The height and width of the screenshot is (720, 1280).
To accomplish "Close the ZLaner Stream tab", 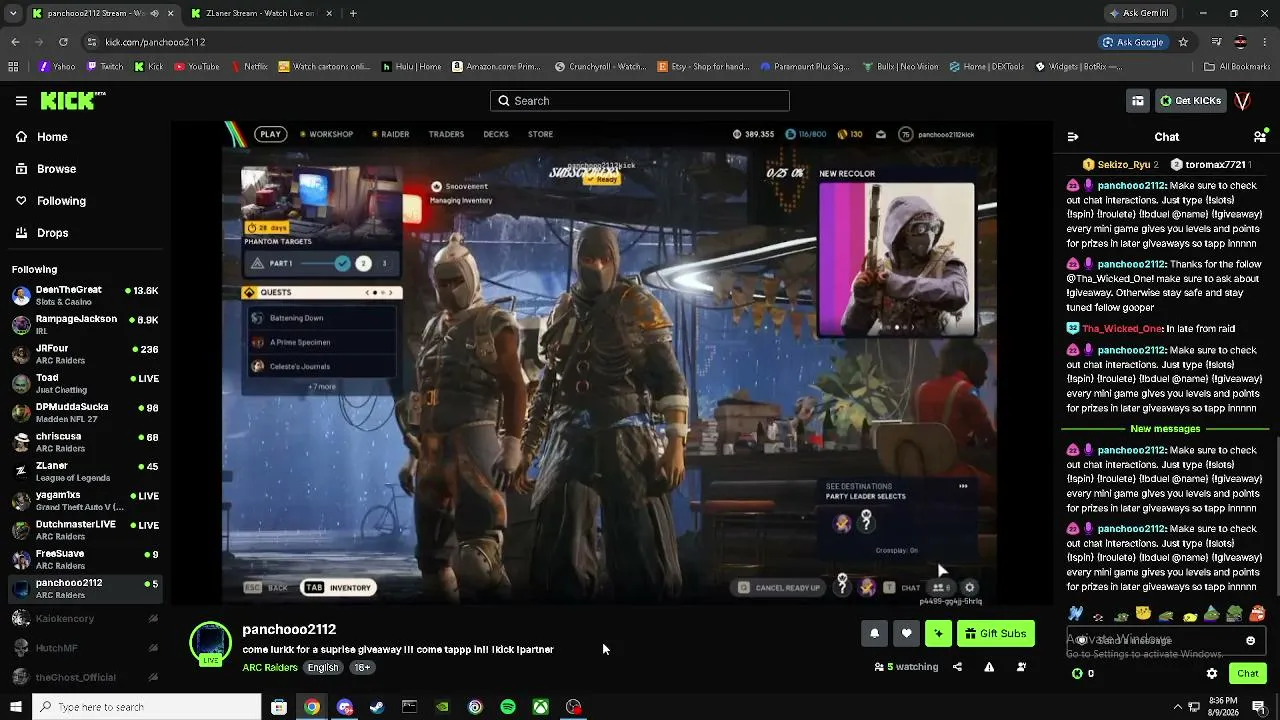I will tap(329, 13).
